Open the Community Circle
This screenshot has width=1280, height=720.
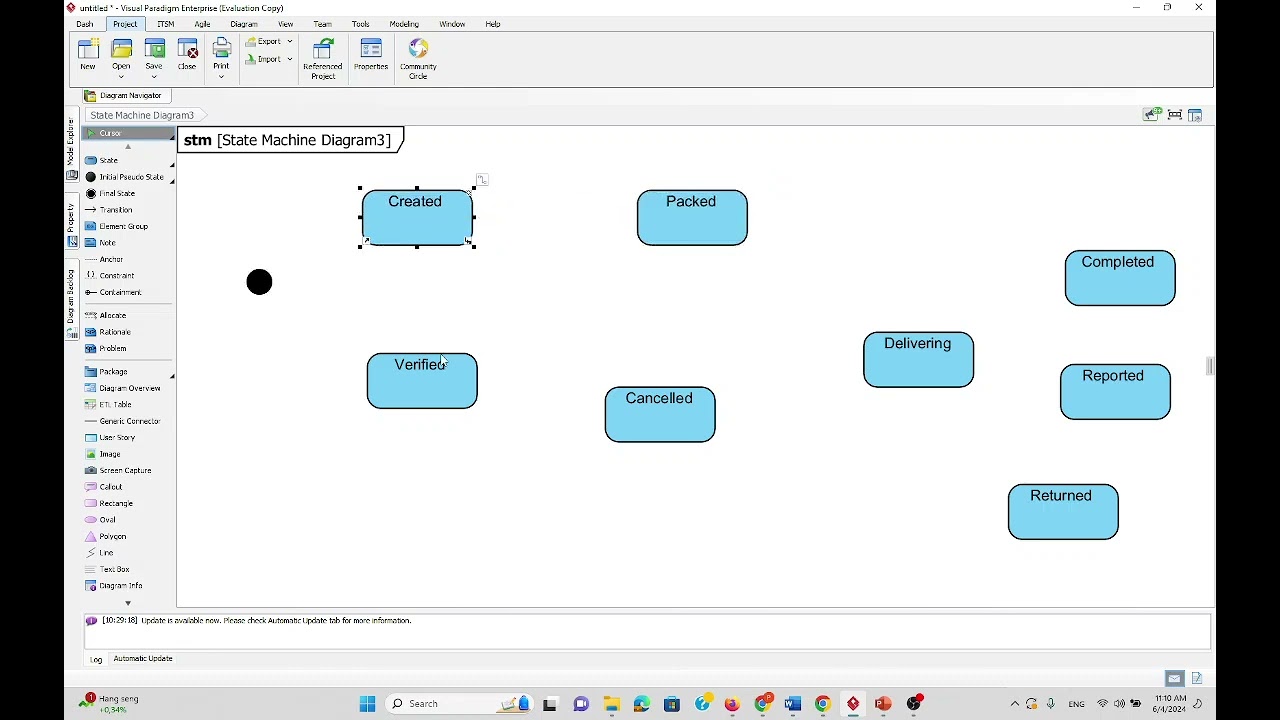(418, 59)
